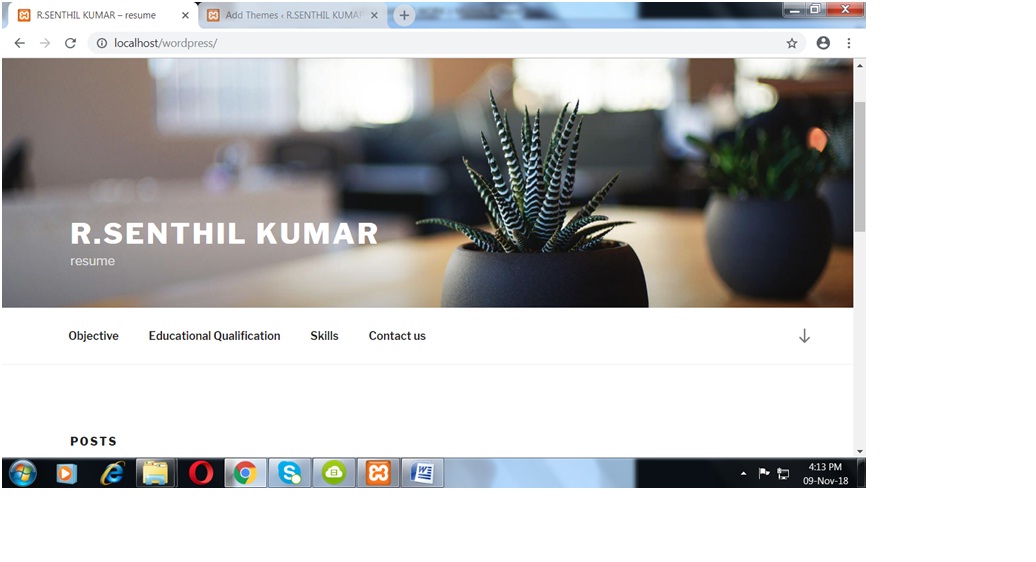Reload the localhost WordPress page
The width and height of the screenshot is (1036, 562).
click(x=70, y=43)
